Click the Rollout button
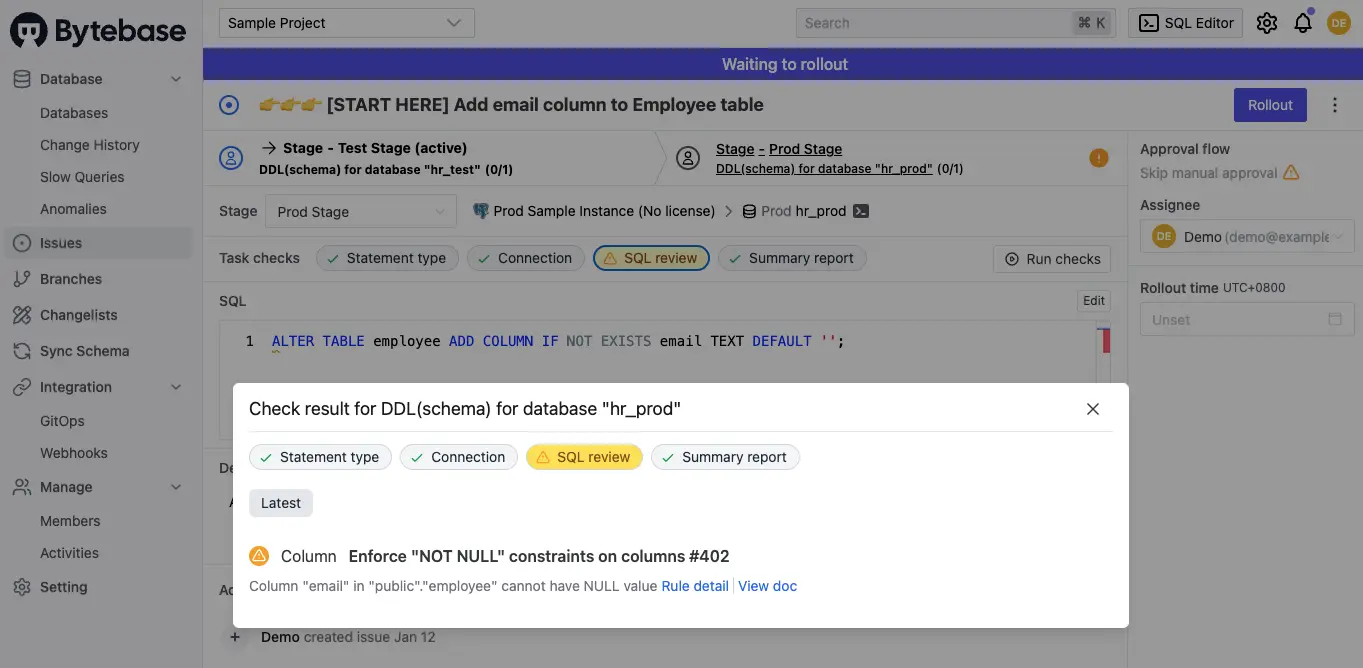This screenshot has height=668, width=1363. (x=1269, y=104)
